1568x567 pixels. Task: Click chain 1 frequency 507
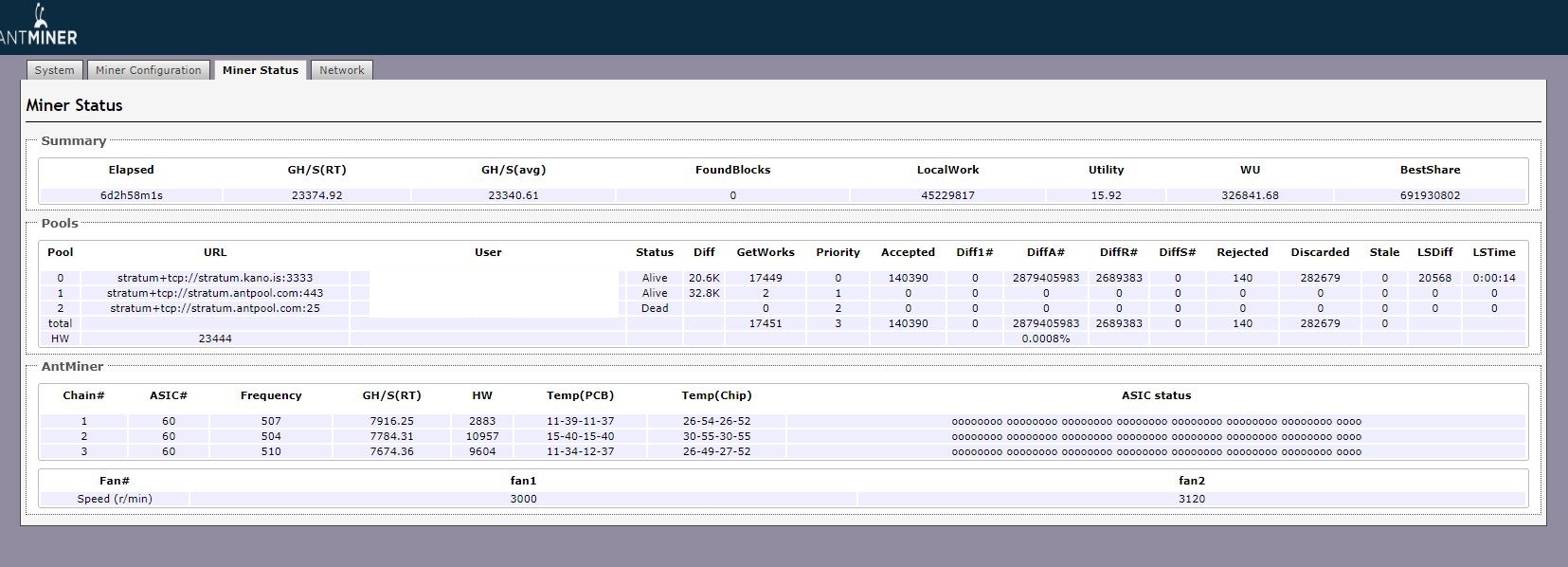point(271,421)
